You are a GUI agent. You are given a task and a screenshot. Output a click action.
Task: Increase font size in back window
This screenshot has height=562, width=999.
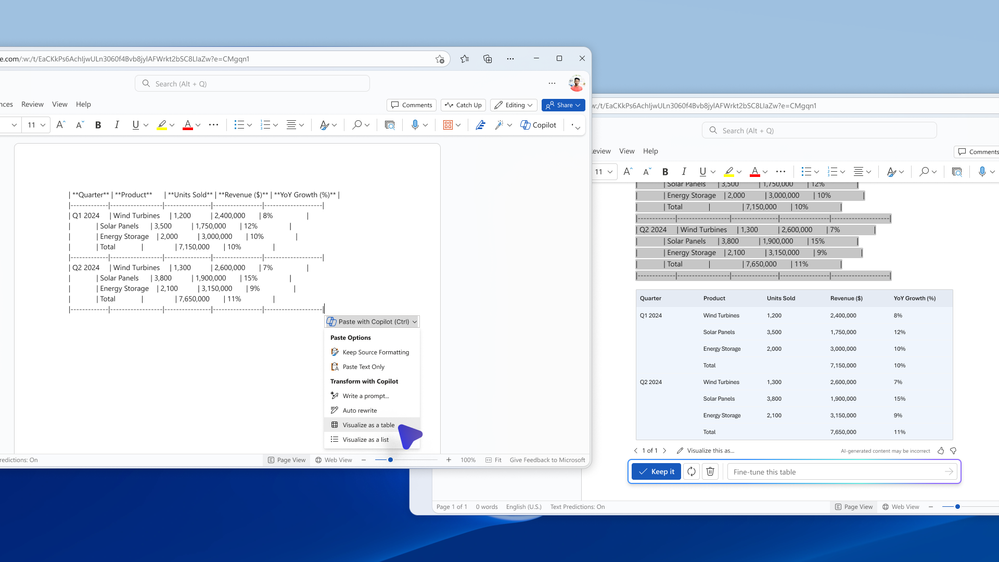(628, 171)
